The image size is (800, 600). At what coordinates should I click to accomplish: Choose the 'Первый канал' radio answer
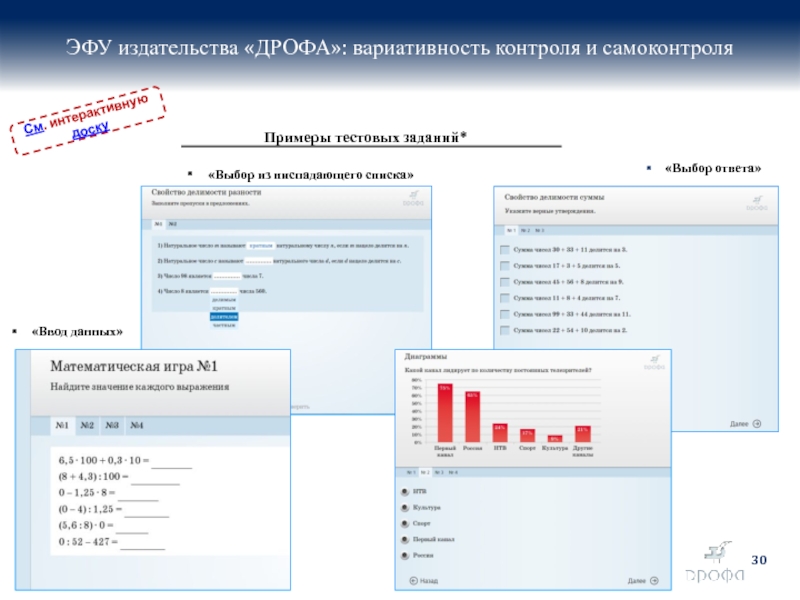405,539
